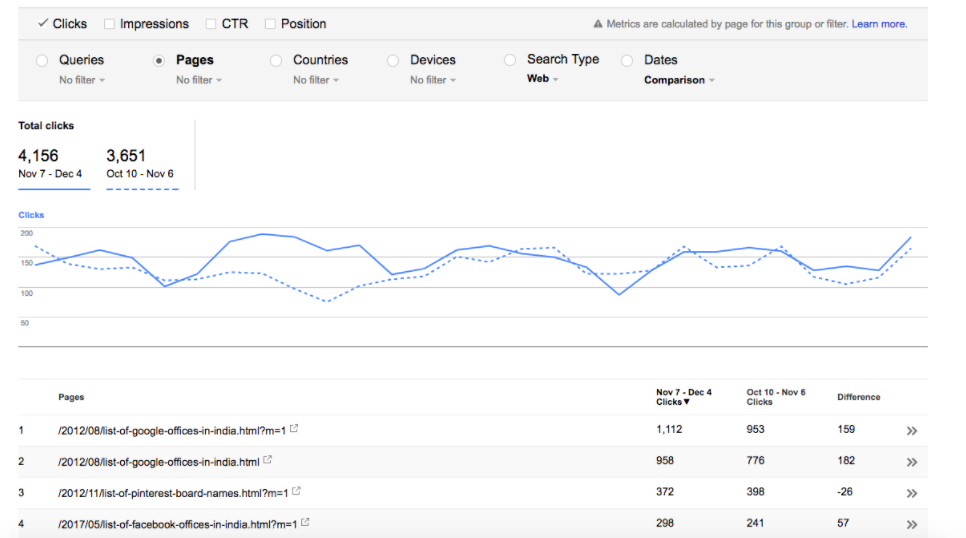Viewport: 966px width, 538px height.
Task: Click double-arrow icon in row 2
Action: (911, 462)
